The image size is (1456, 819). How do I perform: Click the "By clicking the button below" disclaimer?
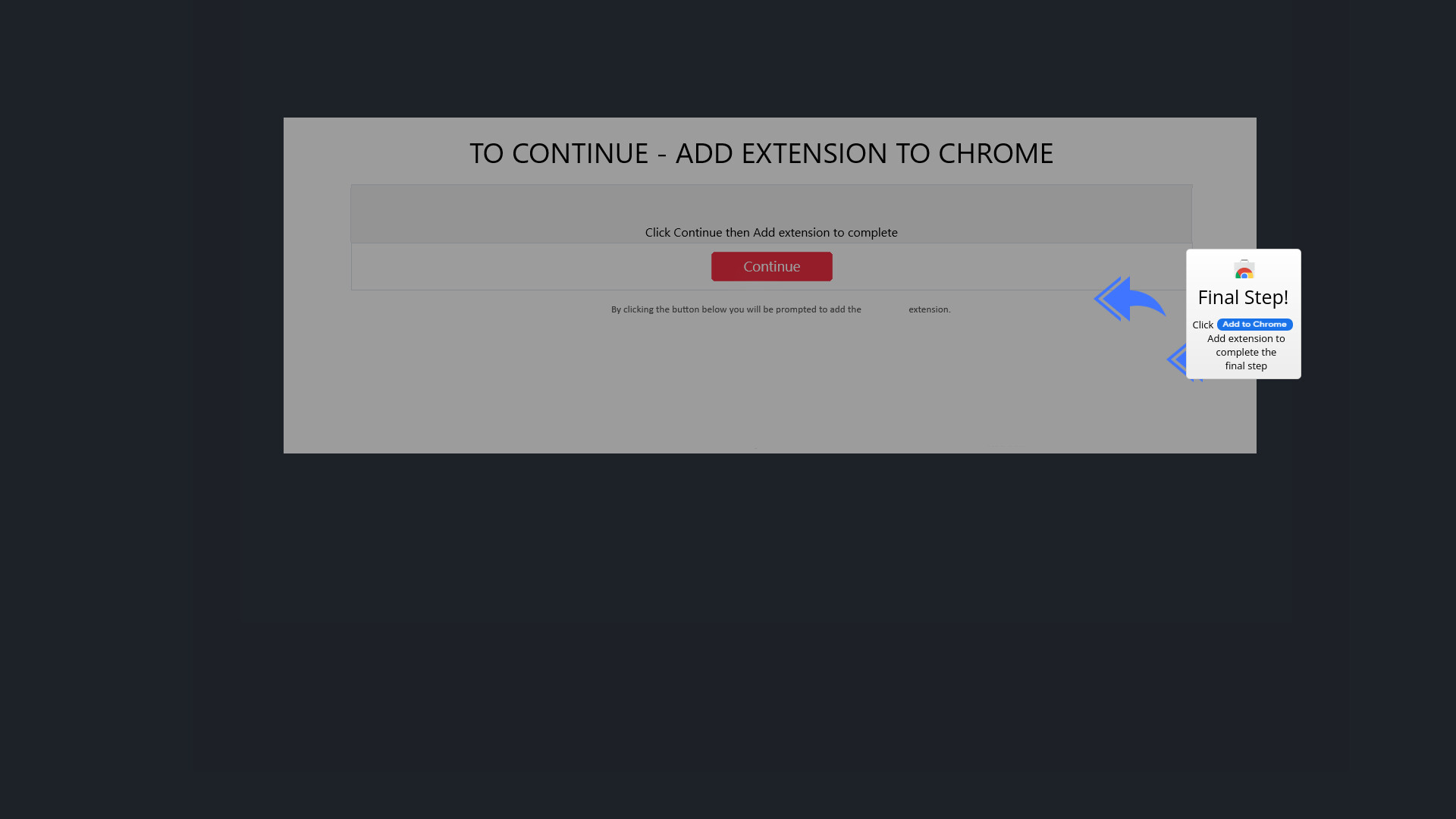click(x=736, y=309)
